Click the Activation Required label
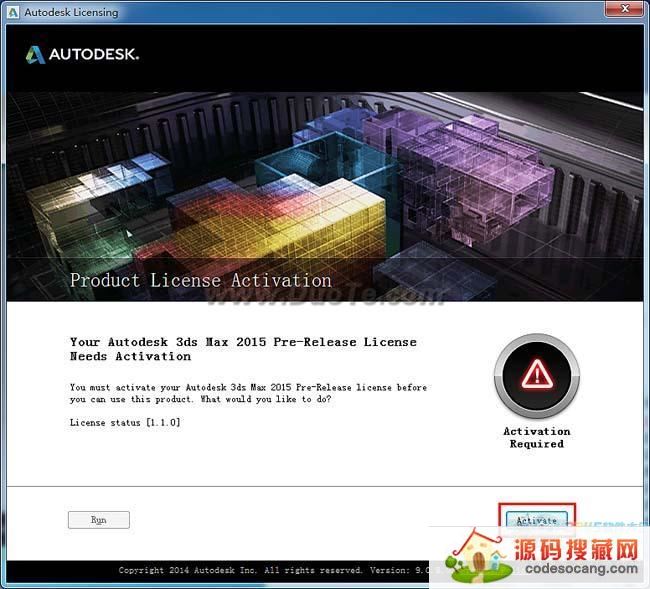Image resolution: width=650 pixels, height=589 pixels. pos(536,438)
